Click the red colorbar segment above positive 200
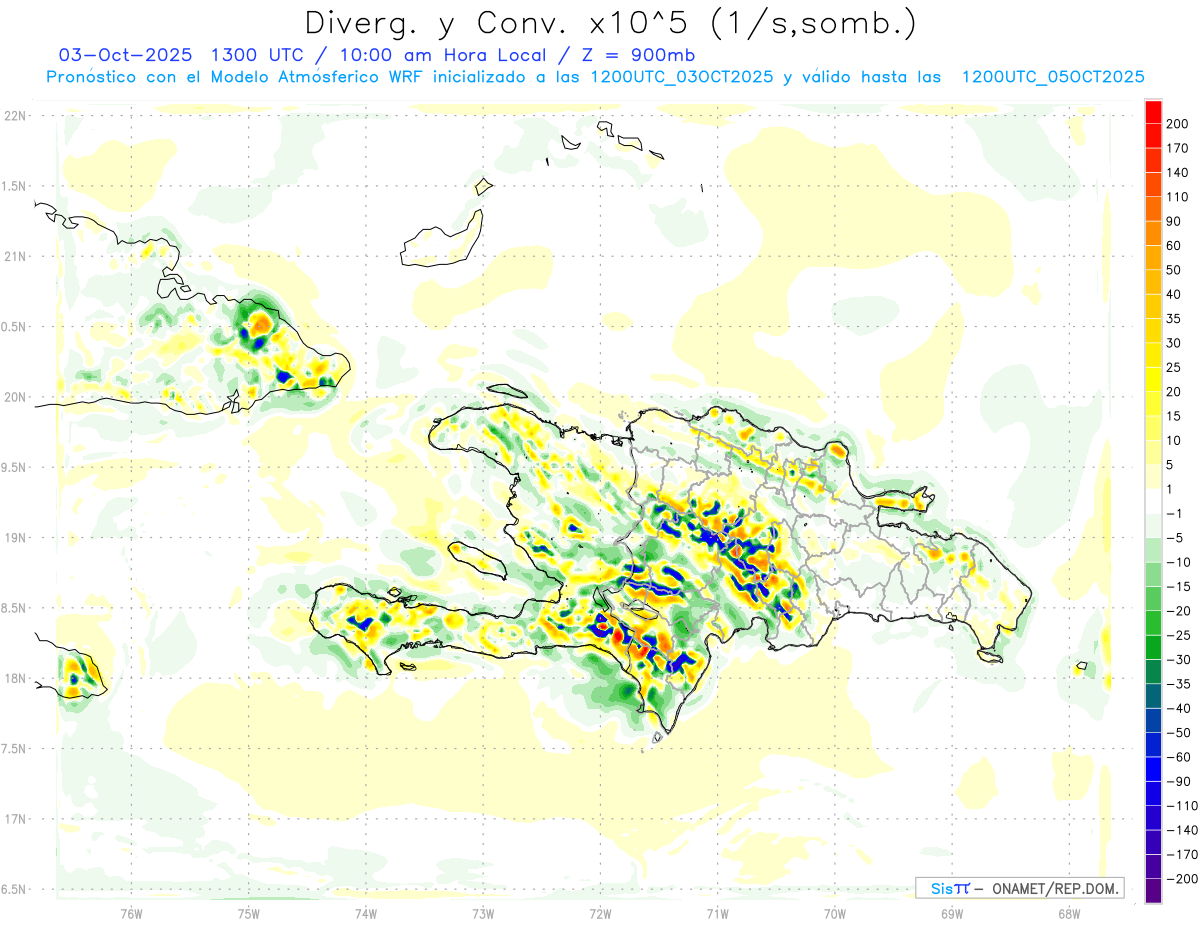The image size is (1200, 927). click(1153, 112)
